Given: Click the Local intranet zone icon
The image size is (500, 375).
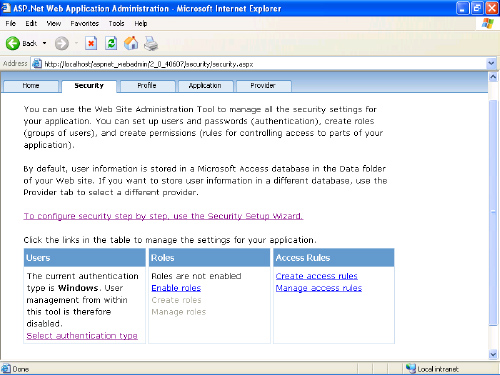Looking at the screenshot, I should tap(411, 368).
